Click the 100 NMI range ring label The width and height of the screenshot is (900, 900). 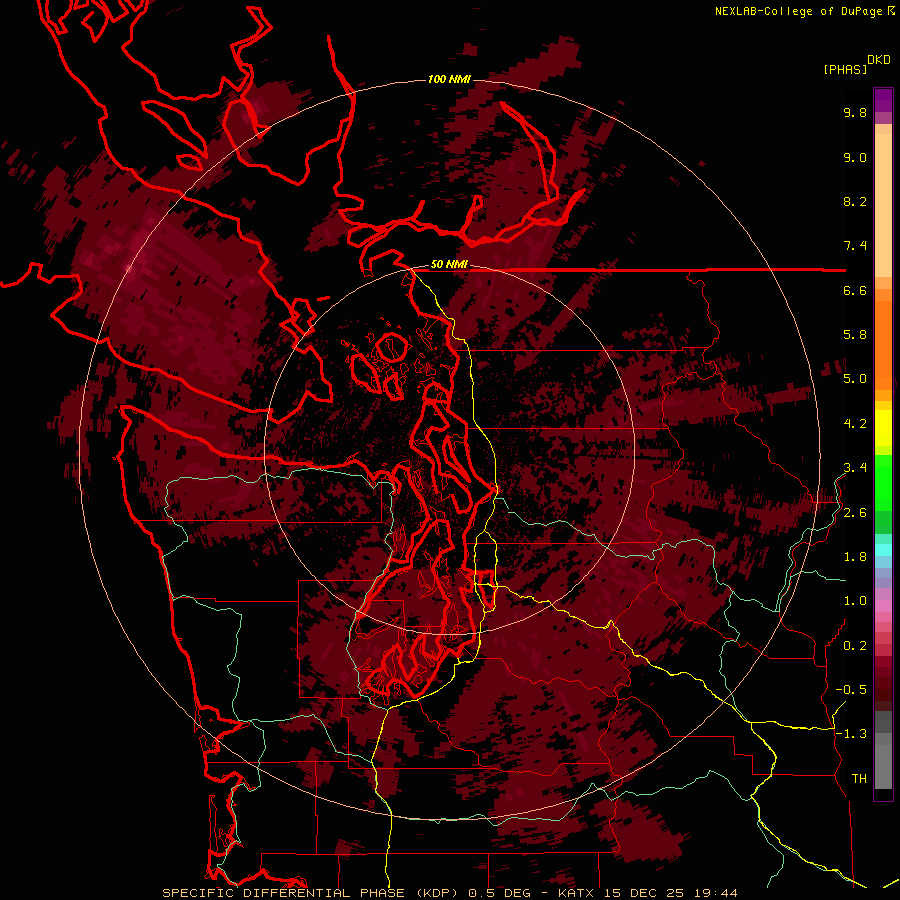click(x=449, y=79)
